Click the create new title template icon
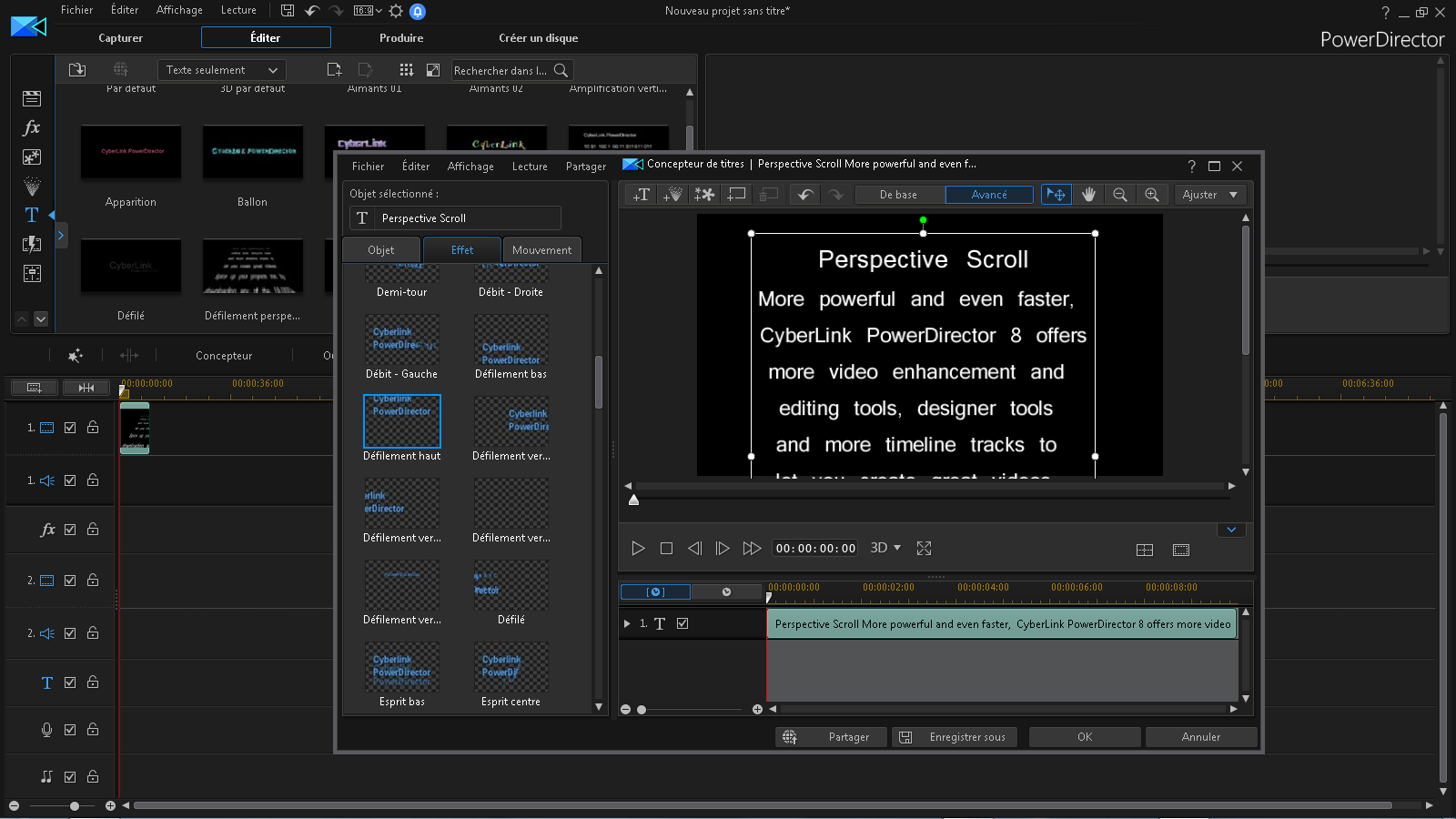 (x=334, y=70)
